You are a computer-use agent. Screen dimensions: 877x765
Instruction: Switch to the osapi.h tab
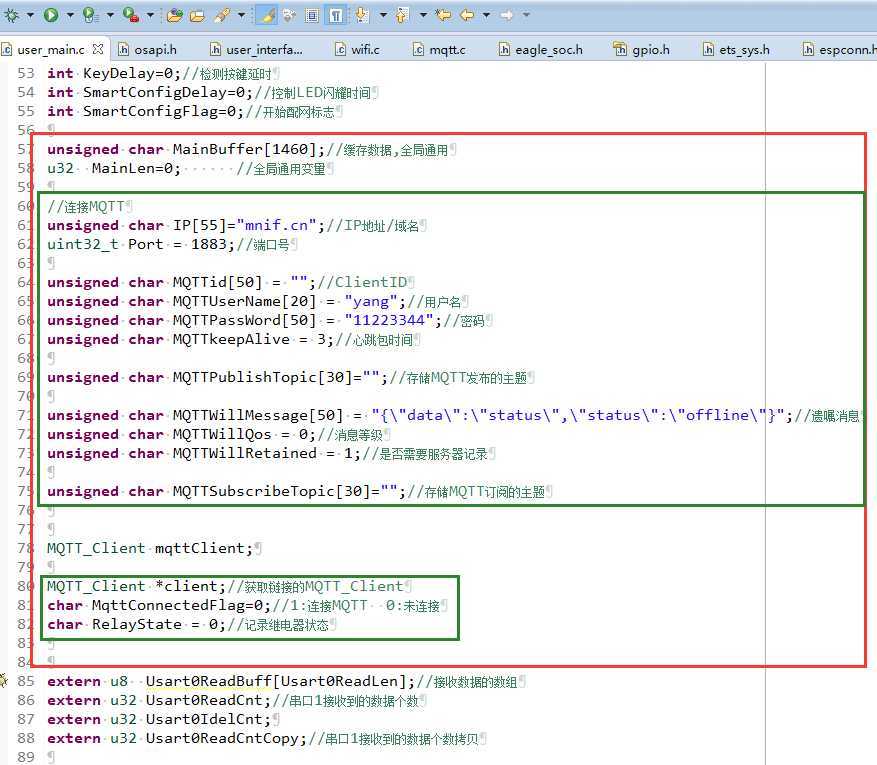pos(148,50)
